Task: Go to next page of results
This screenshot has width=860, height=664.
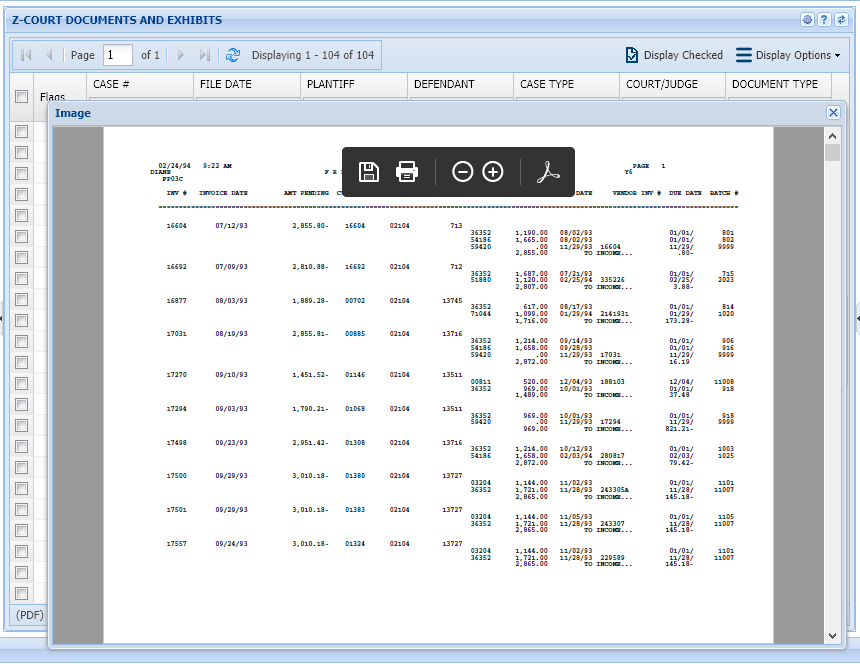Action: (x=180, y=55)
